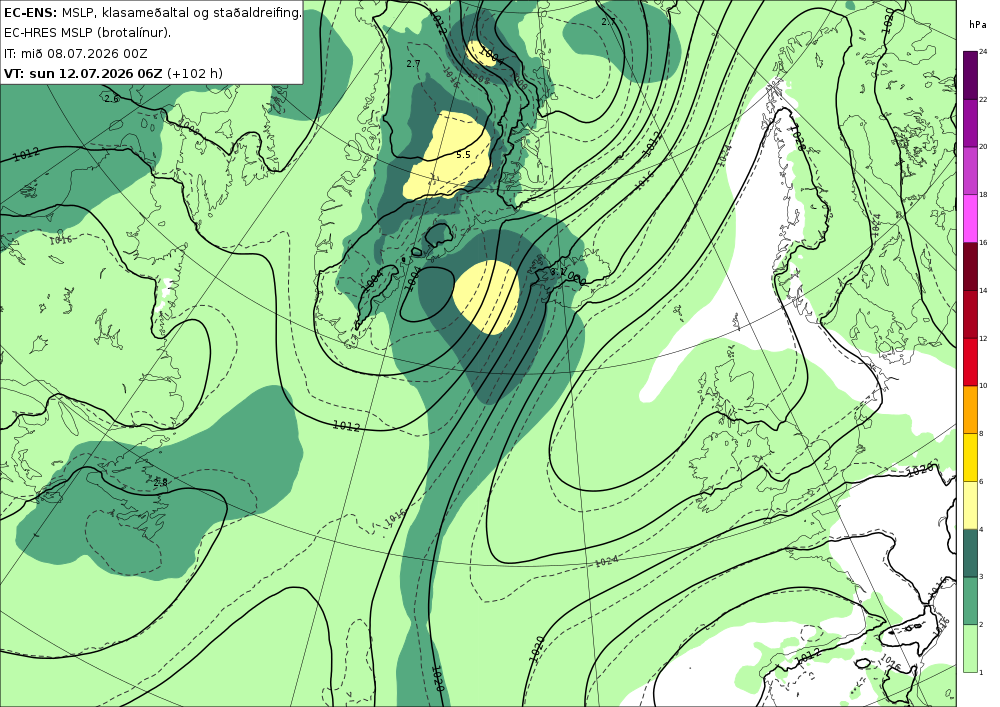
Task: Click the hPa unit label above the legend
Action: click(977, 25)
